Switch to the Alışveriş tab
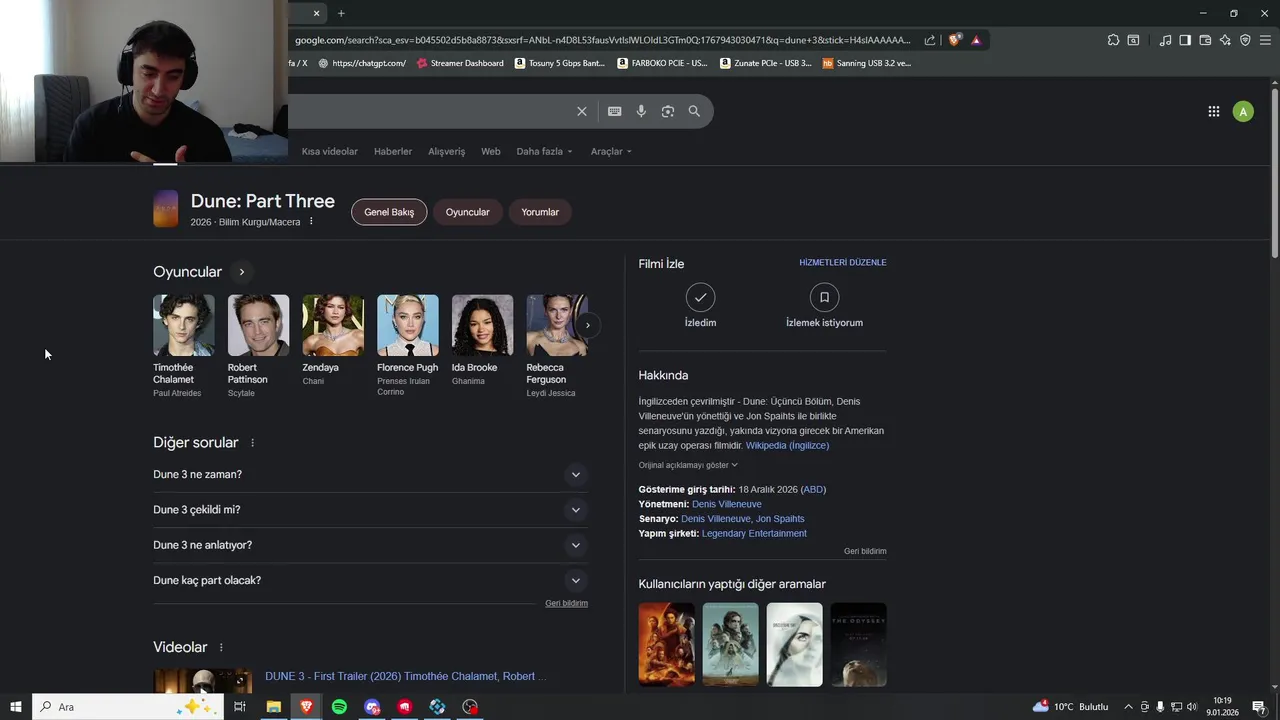 pos(447,152)
